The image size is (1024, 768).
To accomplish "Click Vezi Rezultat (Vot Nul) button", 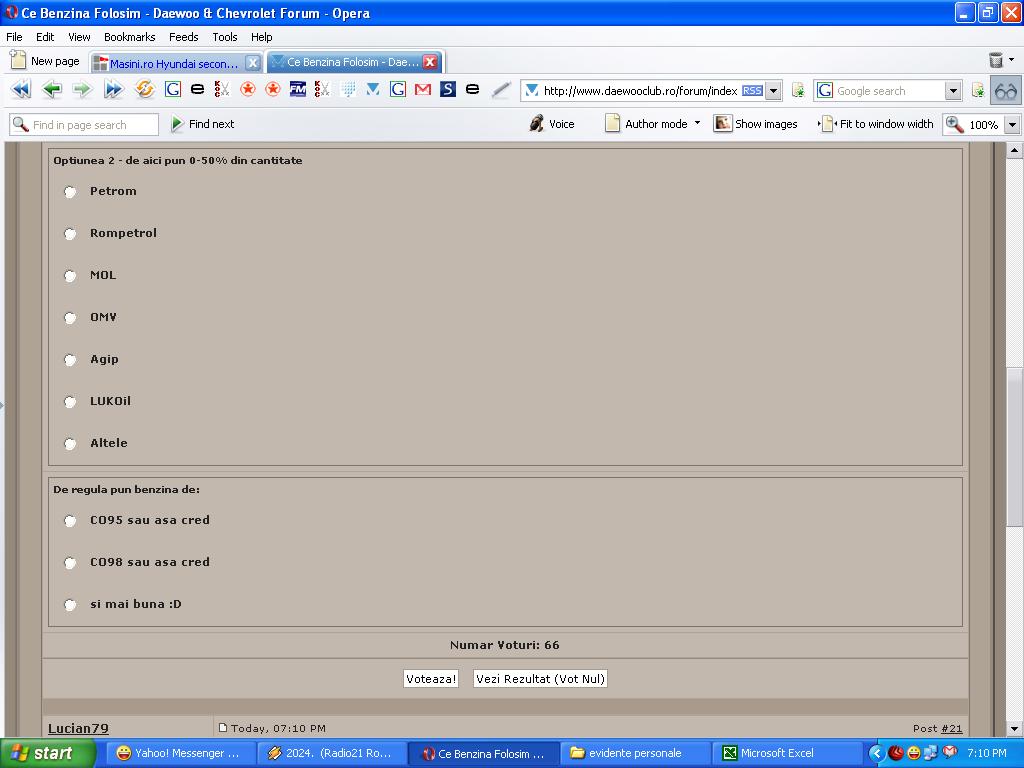I will tap(540, 679).
